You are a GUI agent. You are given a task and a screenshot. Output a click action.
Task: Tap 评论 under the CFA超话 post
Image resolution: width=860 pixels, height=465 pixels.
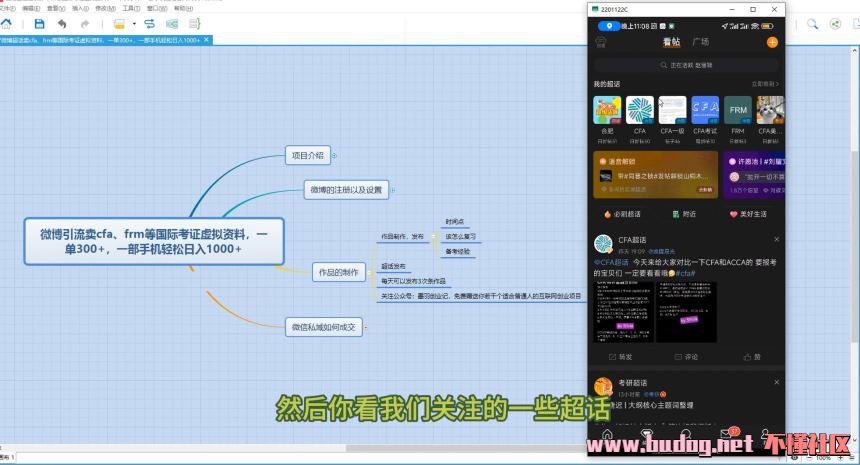(x=686, y=357)
